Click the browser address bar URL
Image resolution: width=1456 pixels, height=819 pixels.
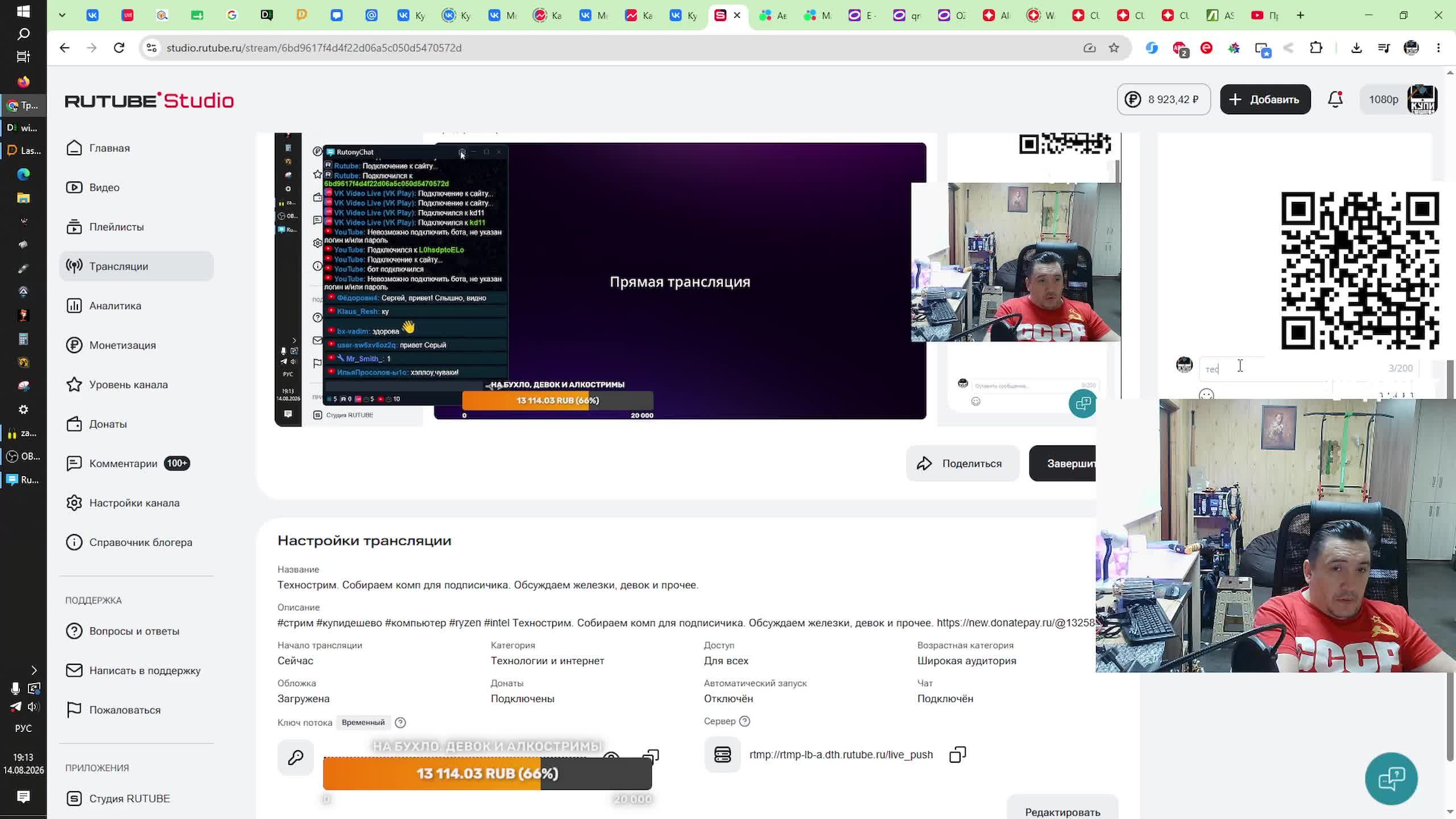tap(314, 48)
